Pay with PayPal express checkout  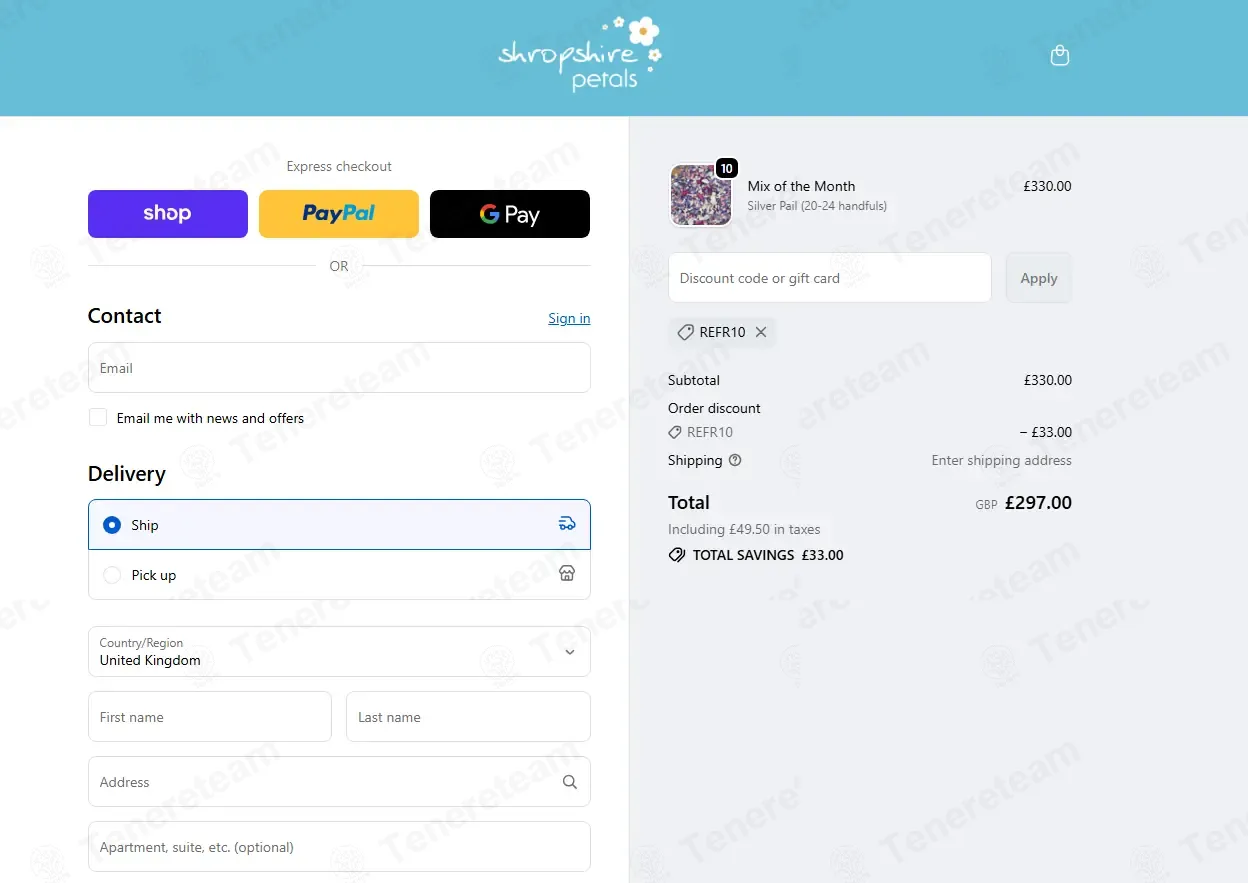[x=339, y=214]
